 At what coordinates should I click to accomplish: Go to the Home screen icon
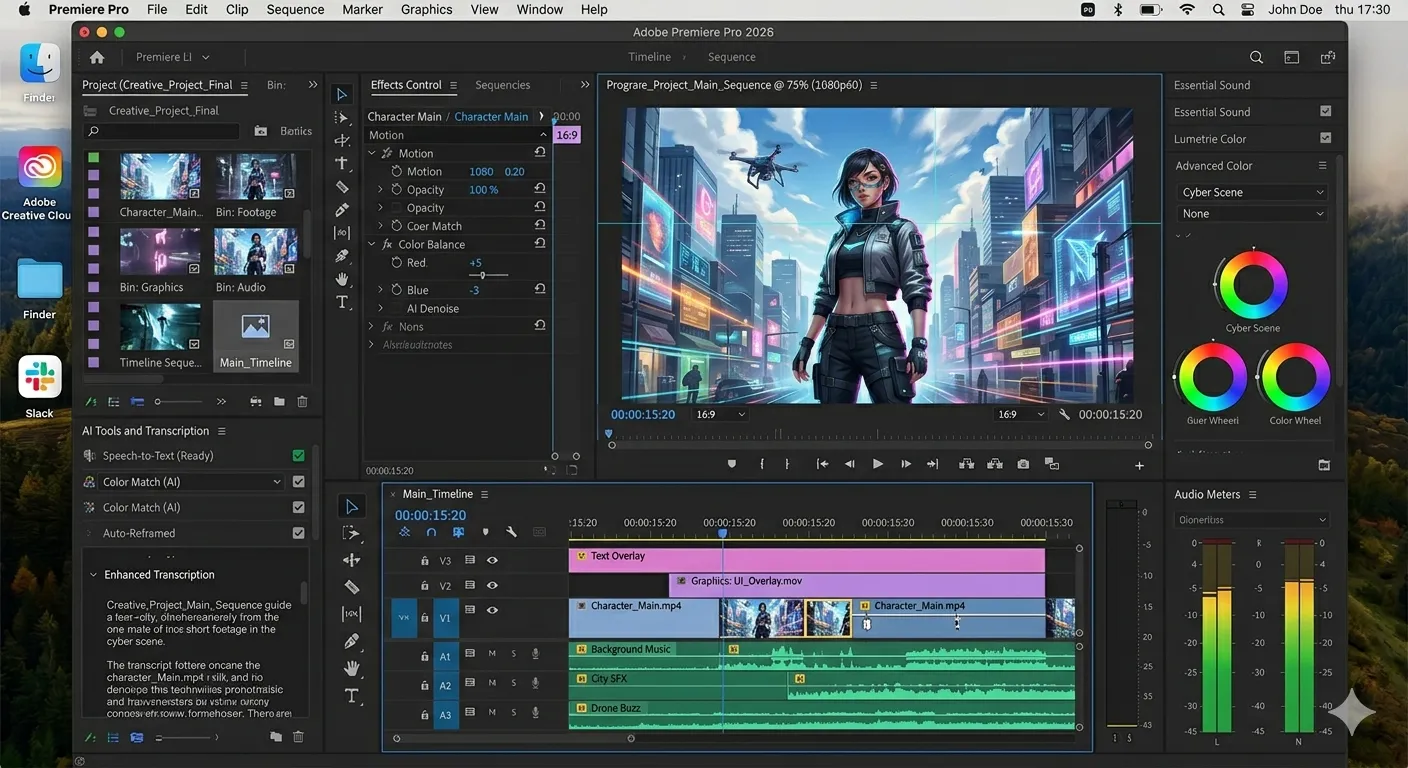[x=97, y=57]
